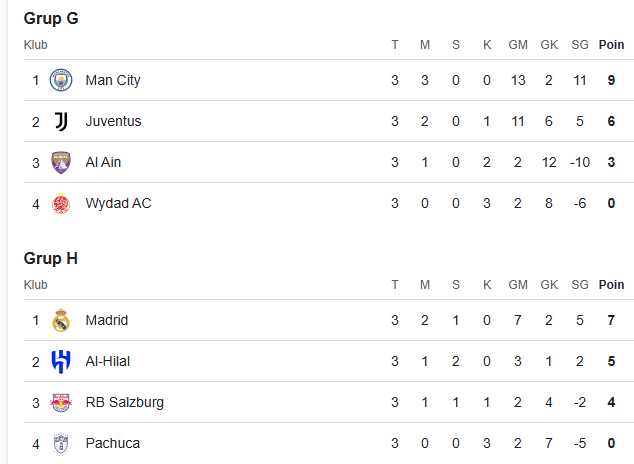Click the Real Madrid crest icon

click(61, 320)
